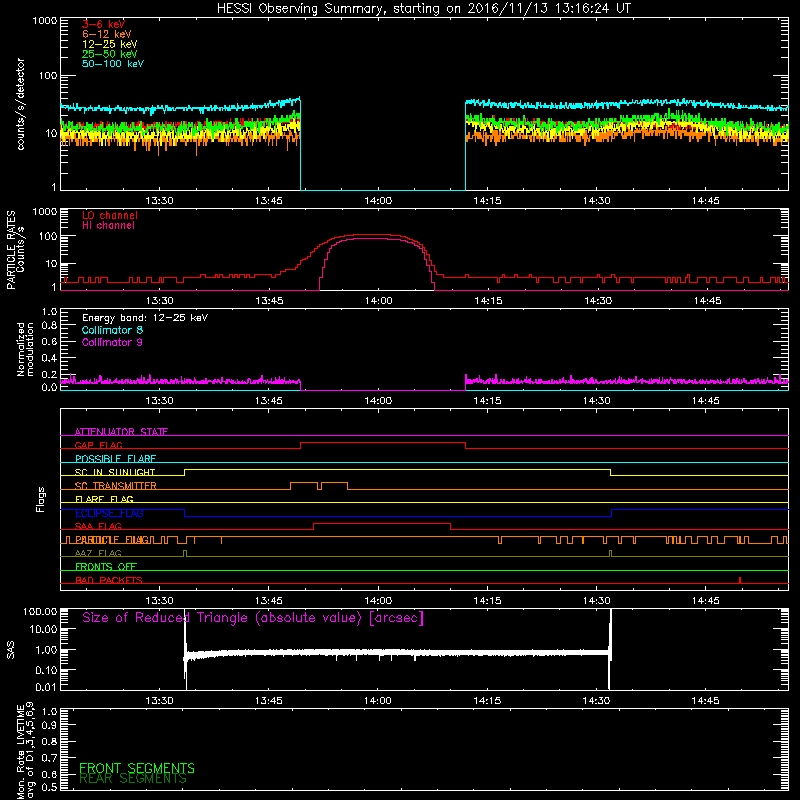Select the '50-100 keV' legend label
This screenshot has width=800, height=800.
point(113,64)
